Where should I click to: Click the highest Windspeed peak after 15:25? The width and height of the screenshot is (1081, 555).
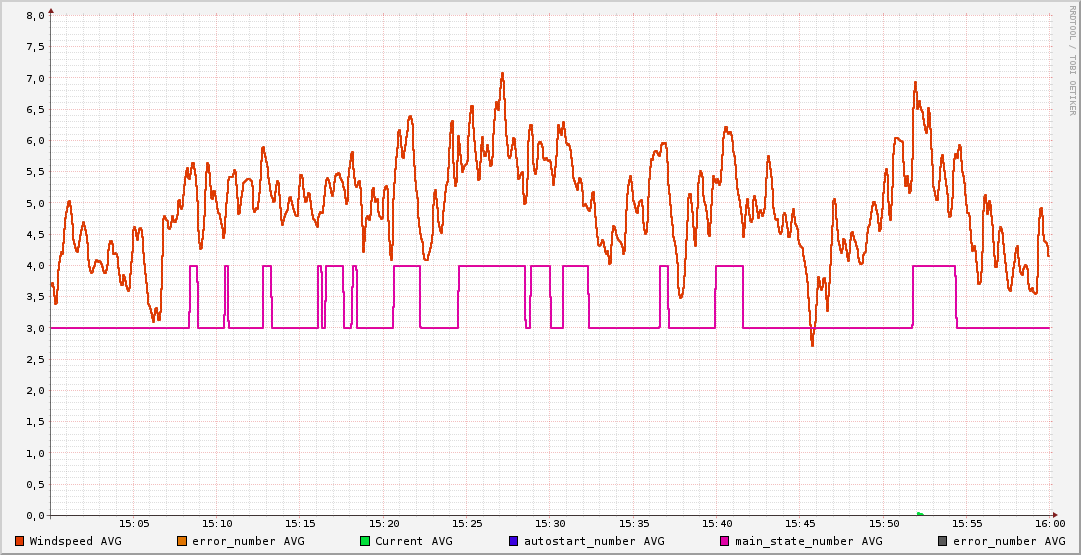502,73
